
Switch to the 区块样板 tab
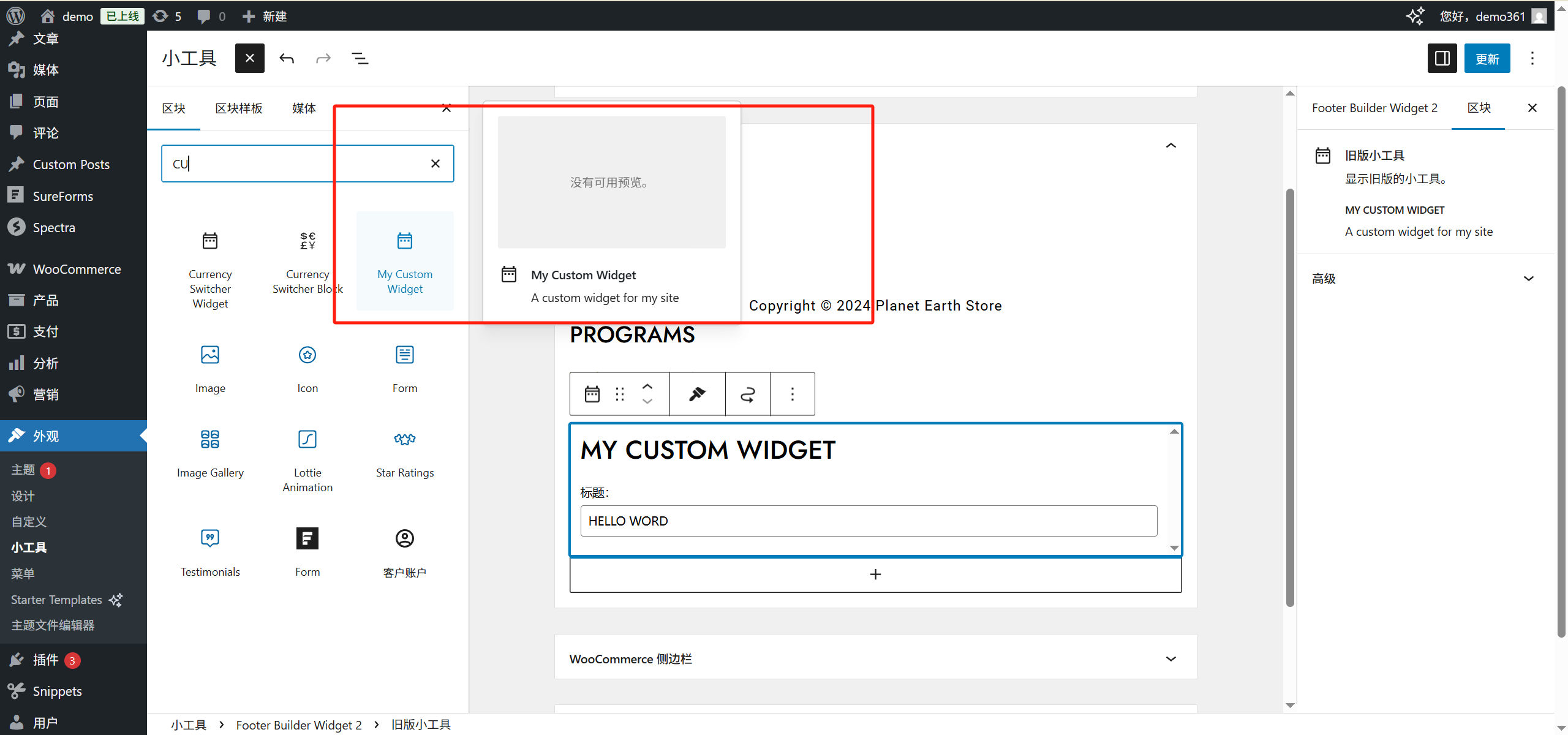point(239,108)
